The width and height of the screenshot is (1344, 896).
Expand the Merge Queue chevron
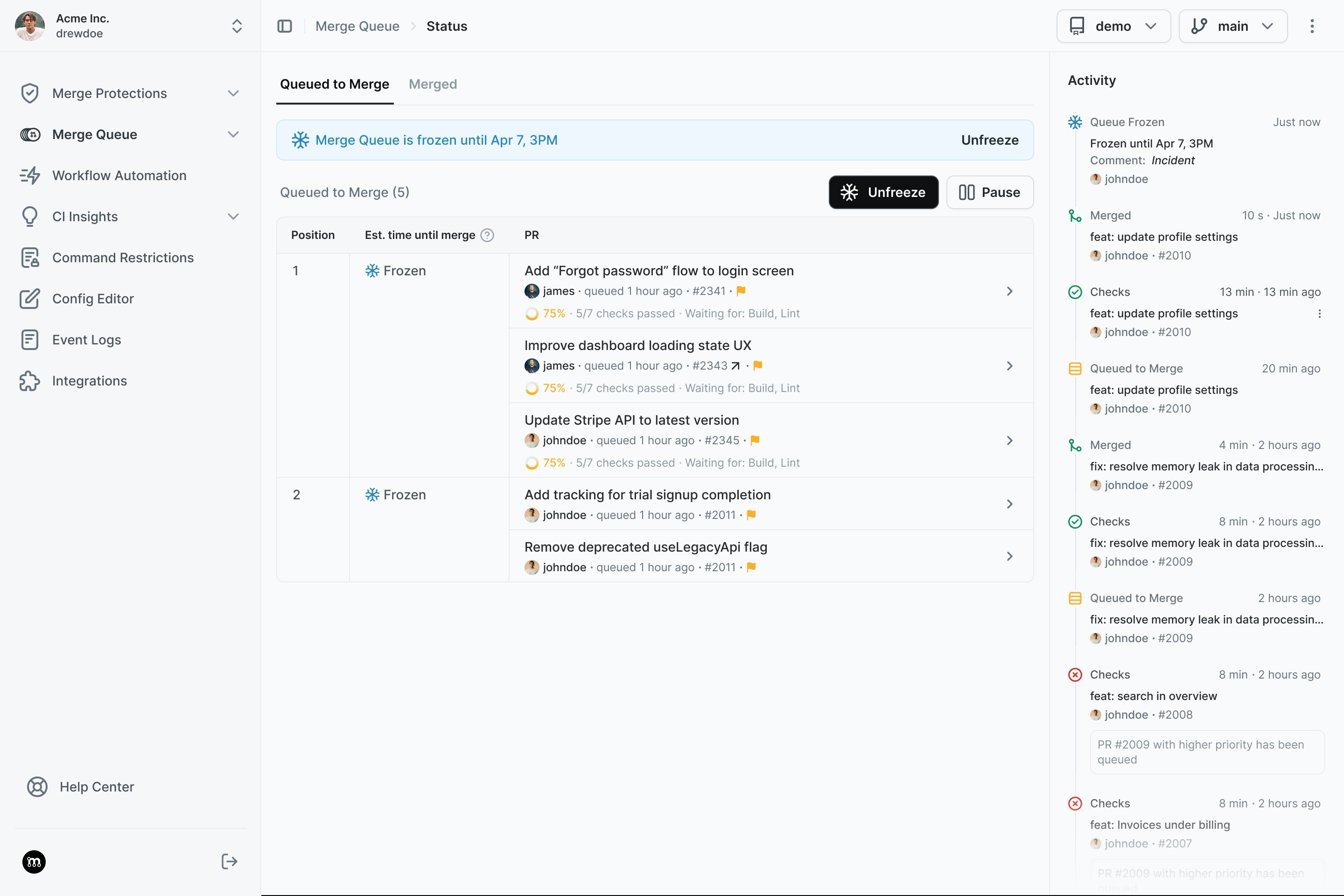pos(233,134)
